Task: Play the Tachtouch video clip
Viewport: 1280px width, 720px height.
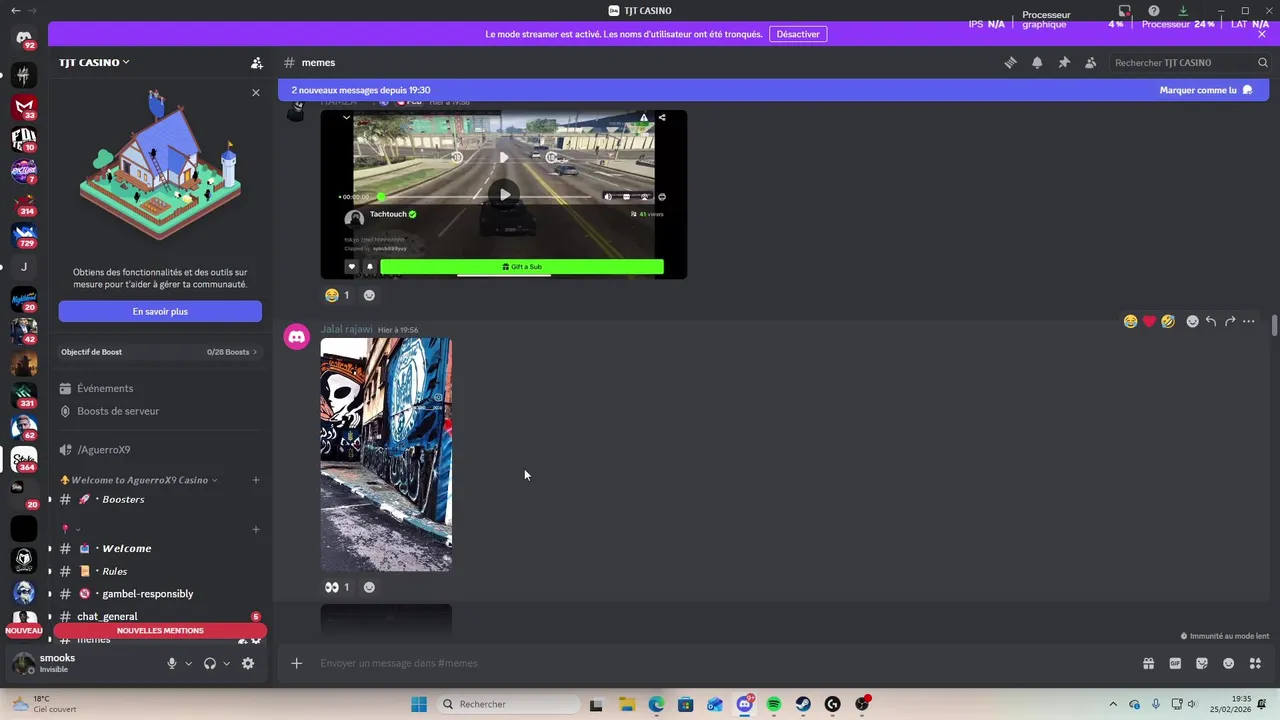Action: (504, 195)
